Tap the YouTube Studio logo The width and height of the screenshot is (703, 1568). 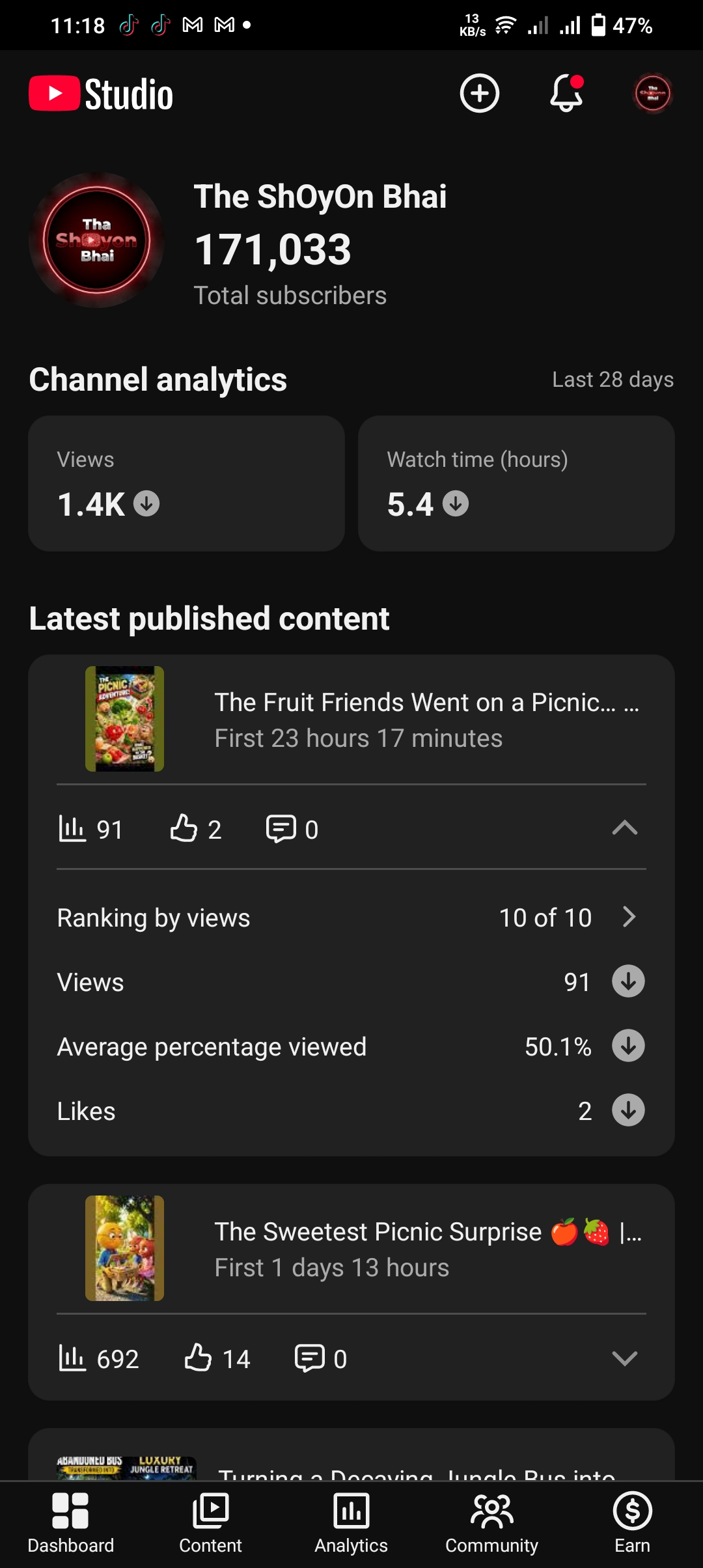[x=101, y=94]
